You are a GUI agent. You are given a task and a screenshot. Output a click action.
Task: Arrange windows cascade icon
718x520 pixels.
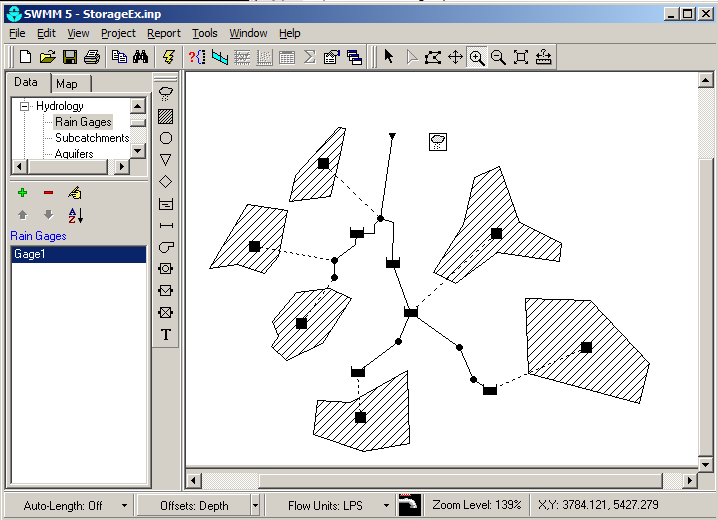(x=354, y=57)
